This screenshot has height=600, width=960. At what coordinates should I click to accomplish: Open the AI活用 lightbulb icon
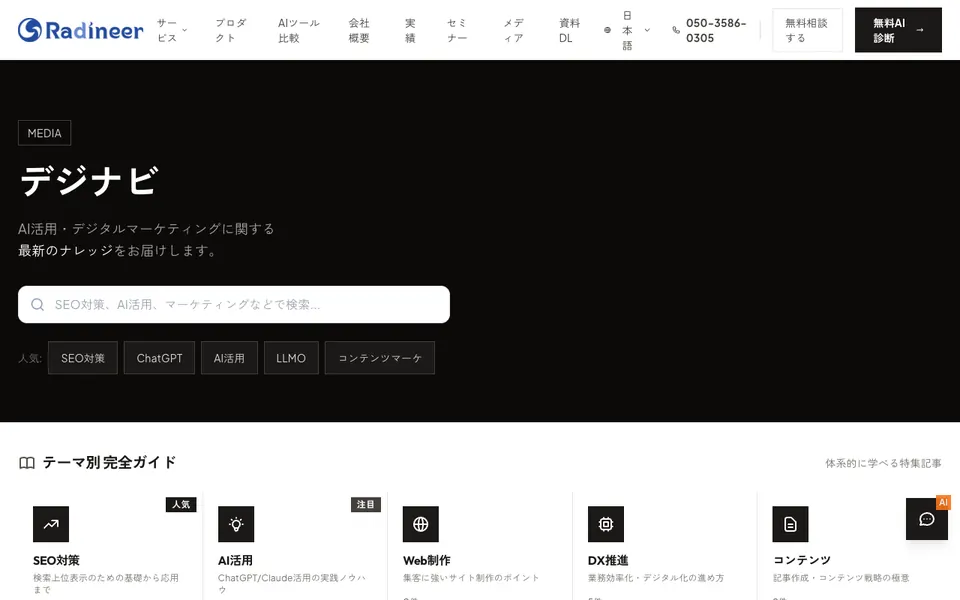(236, 524)
